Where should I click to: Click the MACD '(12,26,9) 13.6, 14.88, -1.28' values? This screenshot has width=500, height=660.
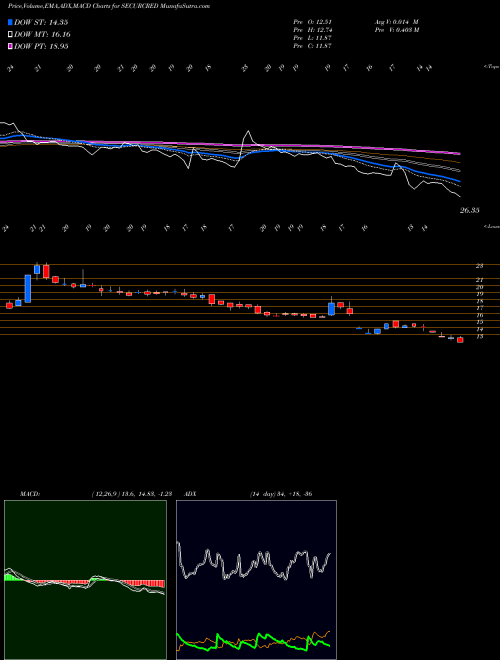(131, 494)
